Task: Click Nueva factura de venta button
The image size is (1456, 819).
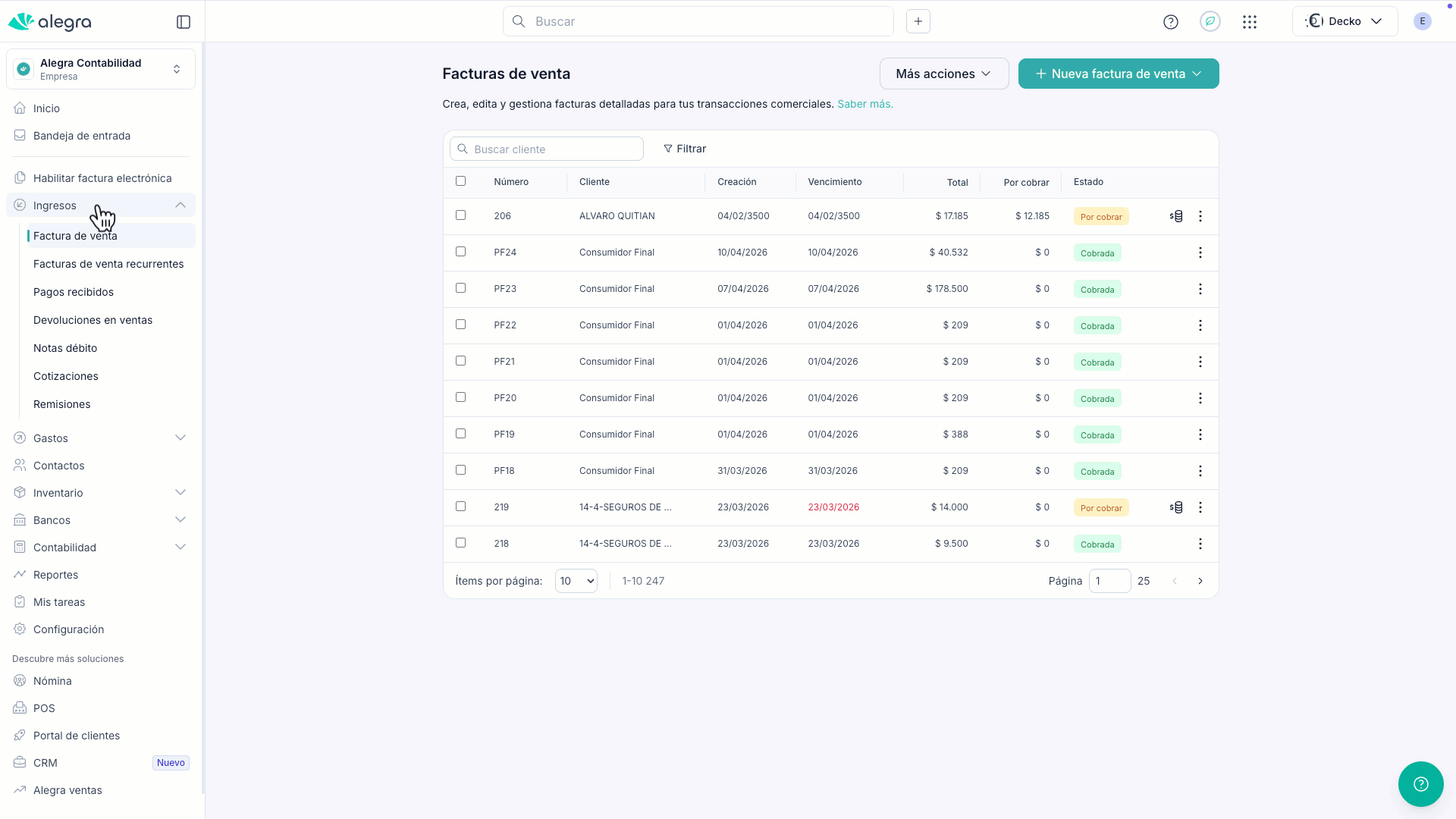Action: [1118, 74]
